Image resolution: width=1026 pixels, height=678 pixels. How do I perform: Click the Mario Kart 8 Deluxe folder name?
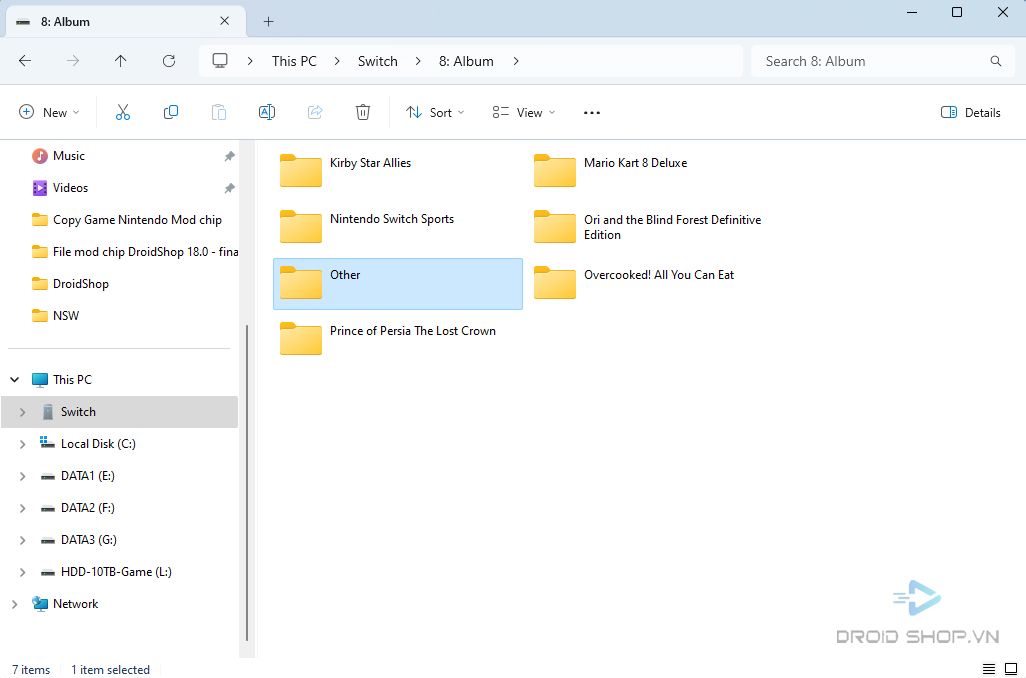pyautogui.click(x=635, y=163)
